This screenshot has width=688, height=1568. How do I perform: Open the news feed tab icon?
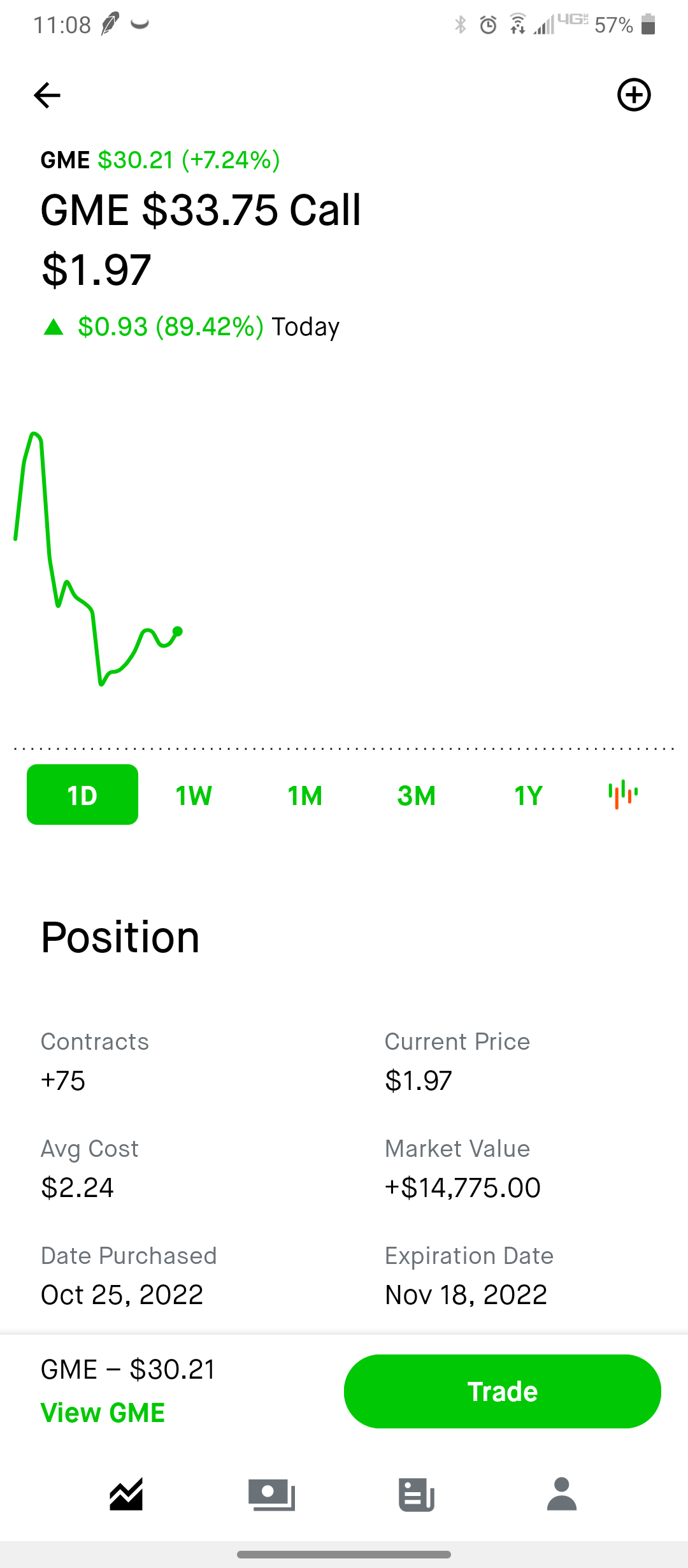coord(417,1494)
